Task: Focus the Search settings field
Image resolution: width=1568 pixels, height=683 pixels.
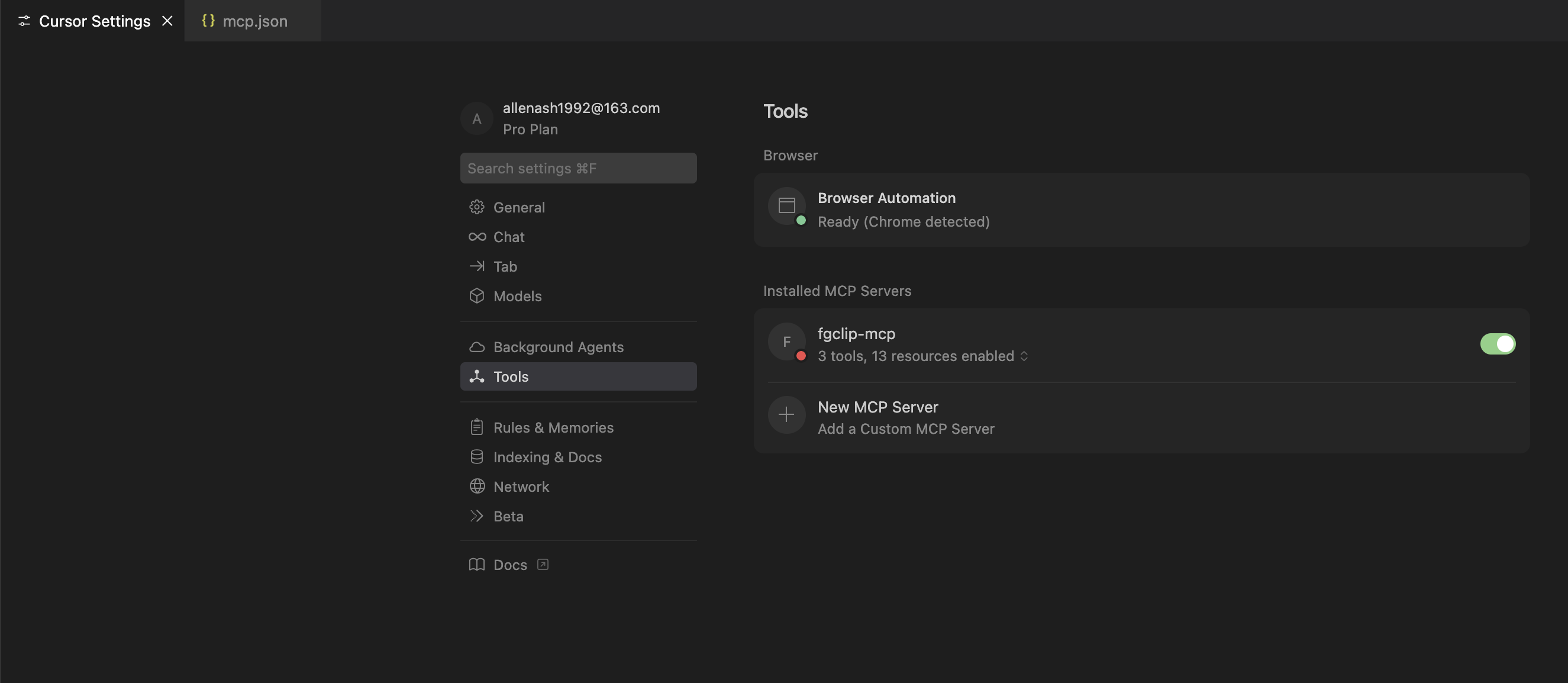Action: click(x=578, y=168)
